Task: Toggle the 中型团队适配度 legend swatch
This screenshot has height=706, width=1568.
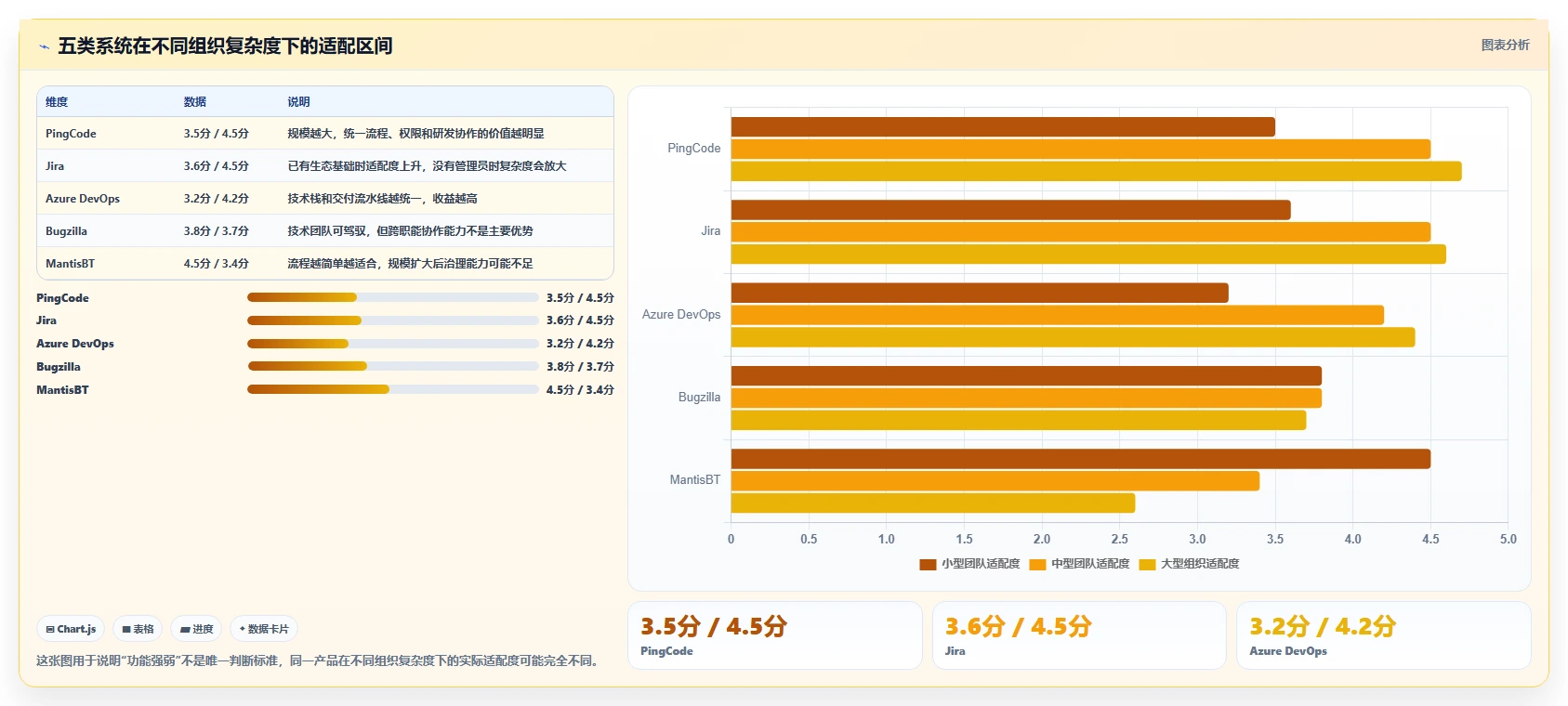Action: click(x=1037, y=564)
